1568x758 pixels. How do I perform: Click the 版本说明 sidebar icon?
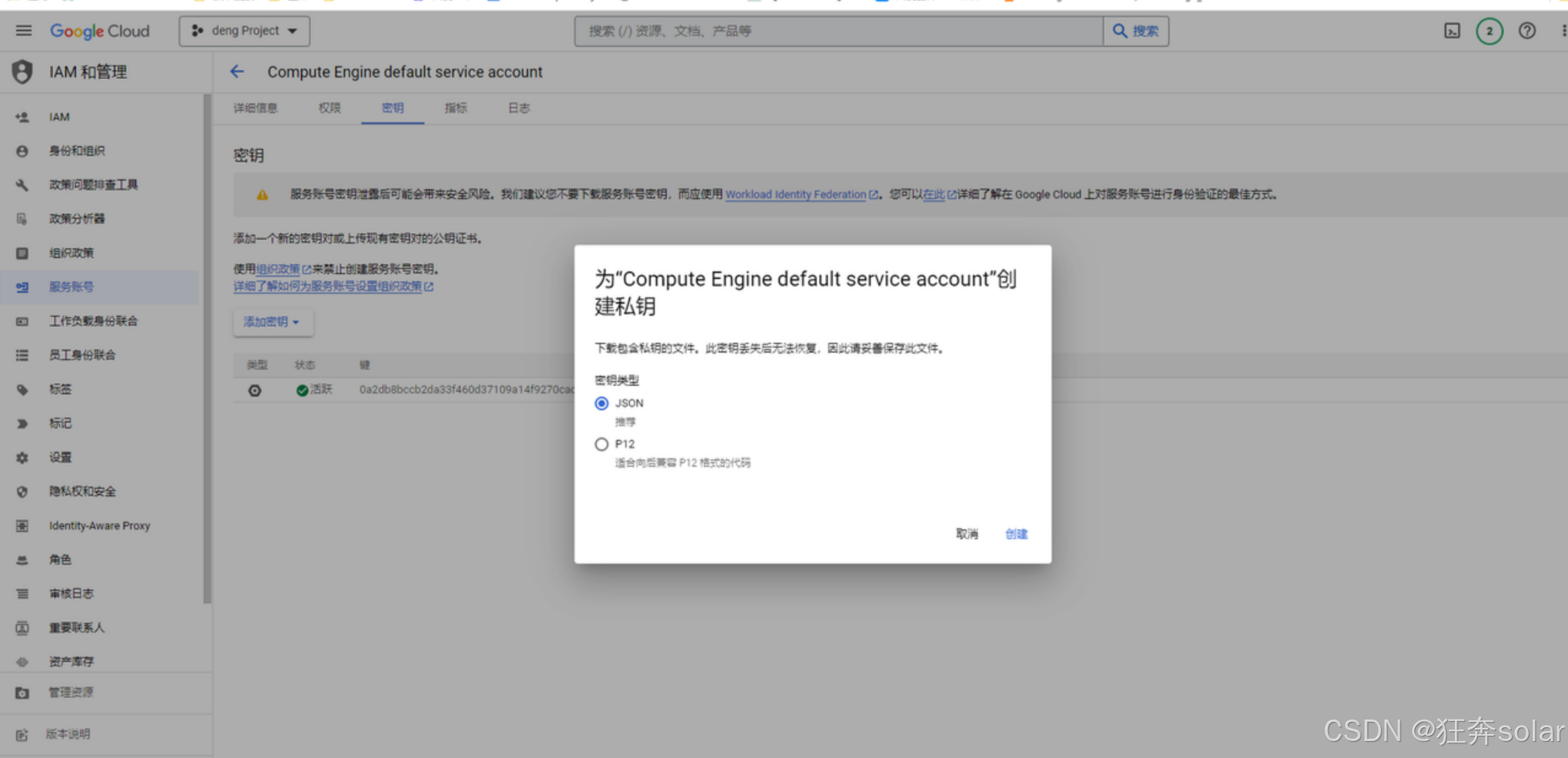coord(22,734)
